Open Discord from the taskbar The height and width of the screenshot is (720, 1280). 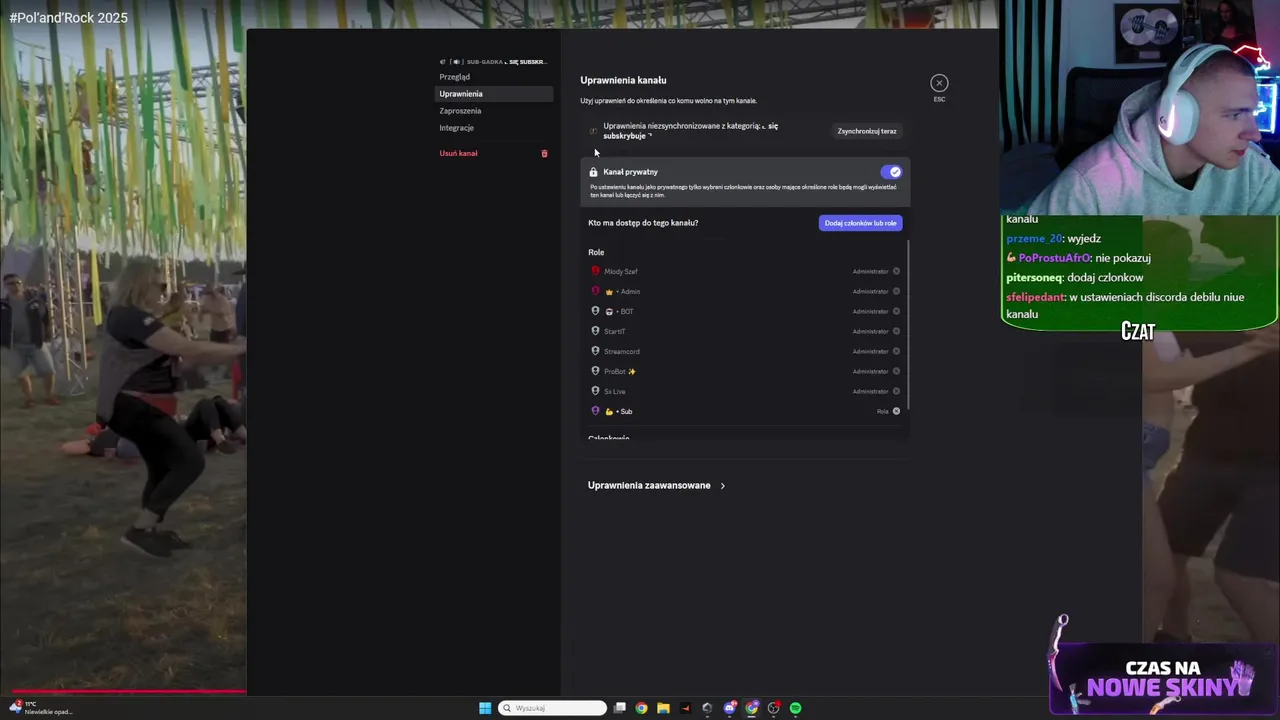click(x=730, y=708)
